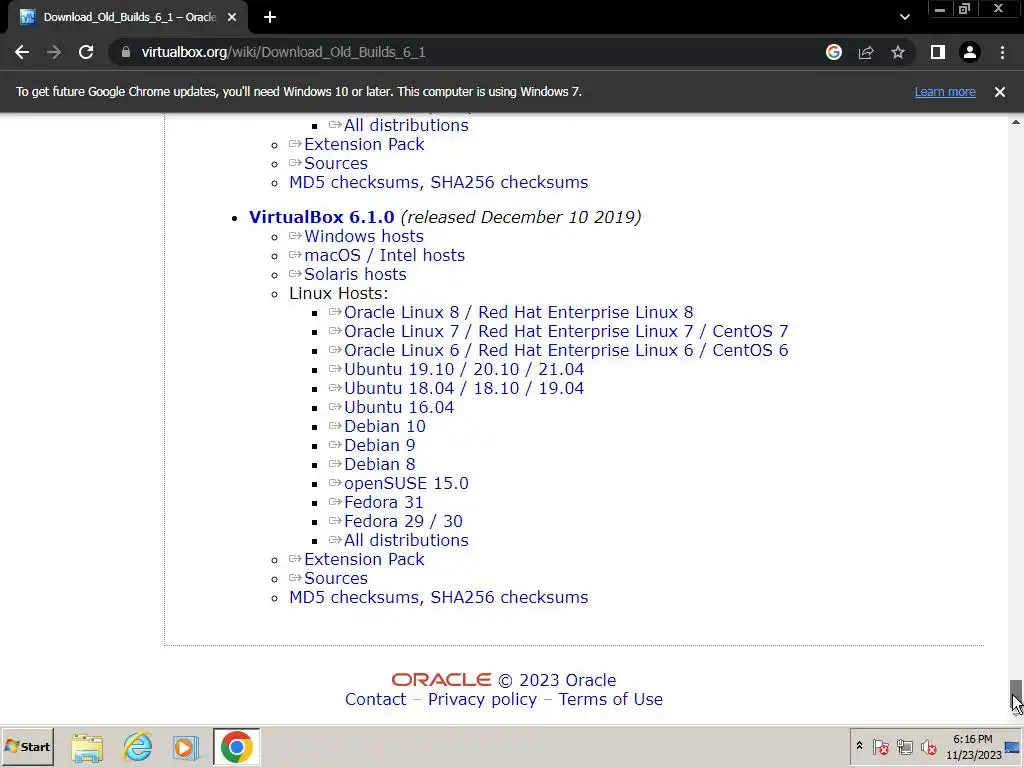Viewport: 1024px width, 768px height.
Task: Reload the VirtualBox page
Action: (x=86, y=52)
